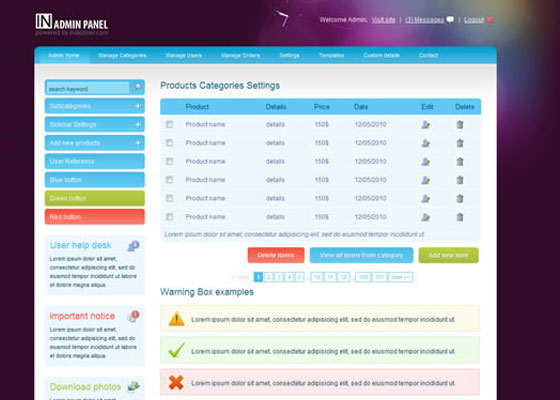The width and height of the screenshot is (560, 400).
Task: Open the Manage Categories tab
Action: tap(122, 56)
